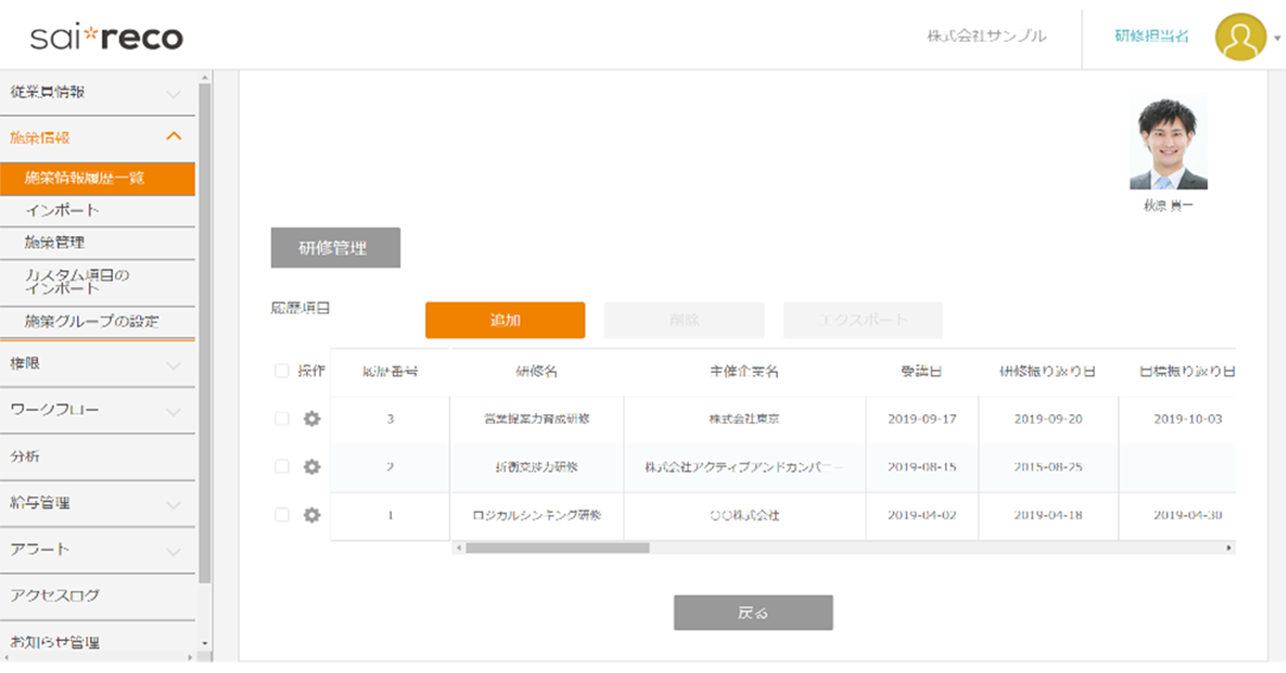The image size is (1286, 673).
Task: Check the box for ロジカルシンキング研修 row
Action: coord(282,515)
